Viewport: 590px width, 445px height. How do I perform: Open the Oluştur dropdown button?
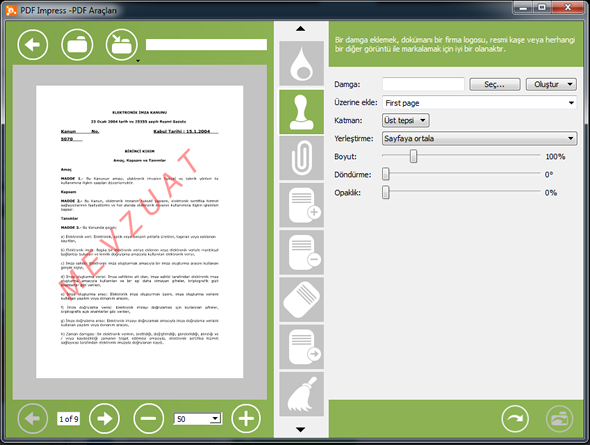click(551, 84)
